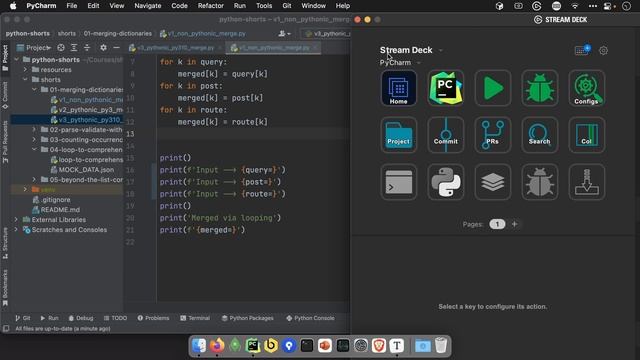Add a new Stream Deck page
This screenshot has width=640, height=360.
[515, 224]
